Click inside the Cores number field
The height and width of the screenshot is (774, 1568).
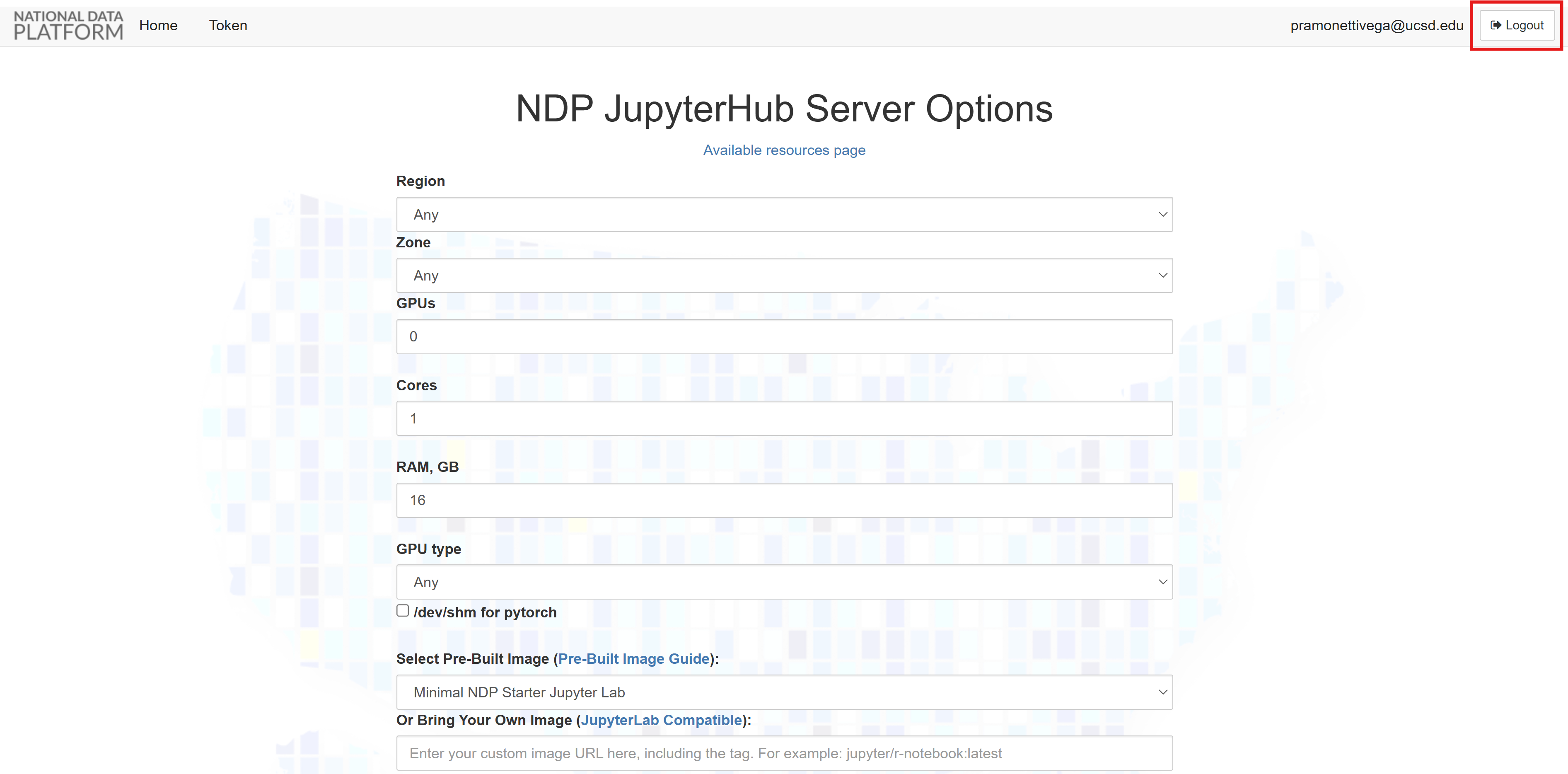[784, 418]
